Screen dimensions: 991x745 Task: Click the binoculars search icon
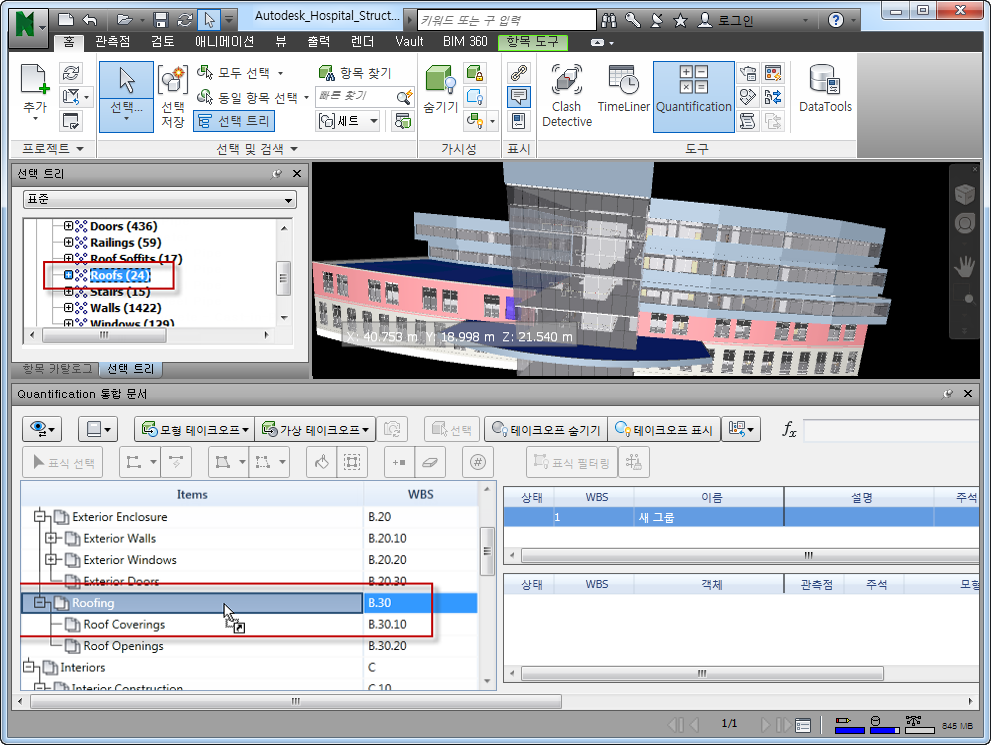point(609,20)
